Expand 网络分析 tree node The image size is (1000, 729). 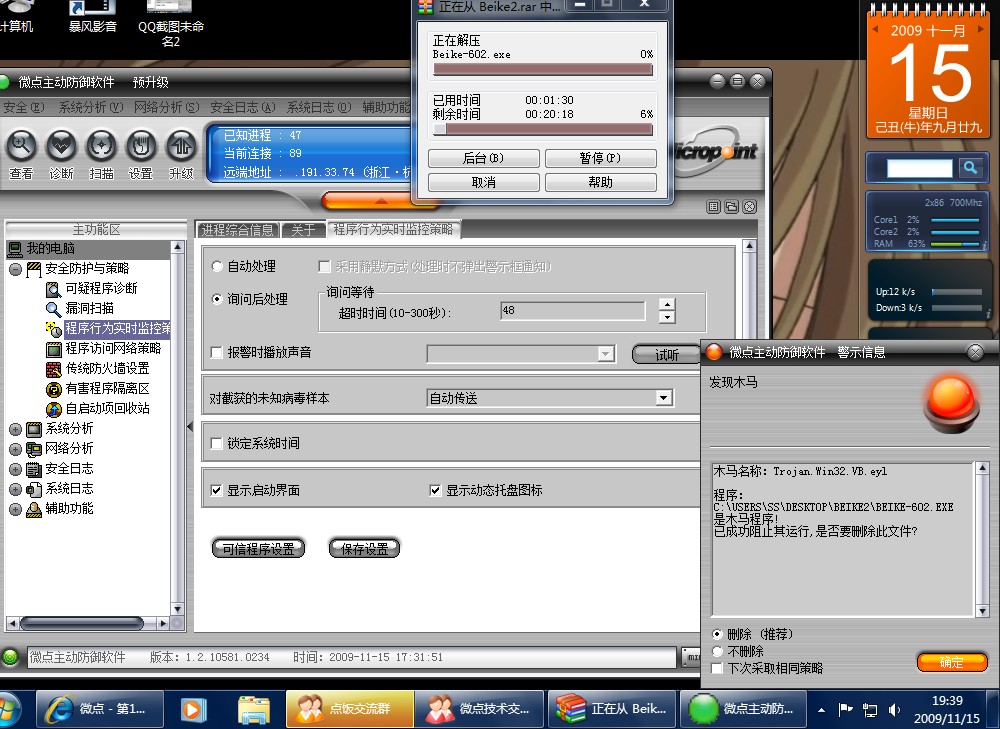tap(16, 449)
